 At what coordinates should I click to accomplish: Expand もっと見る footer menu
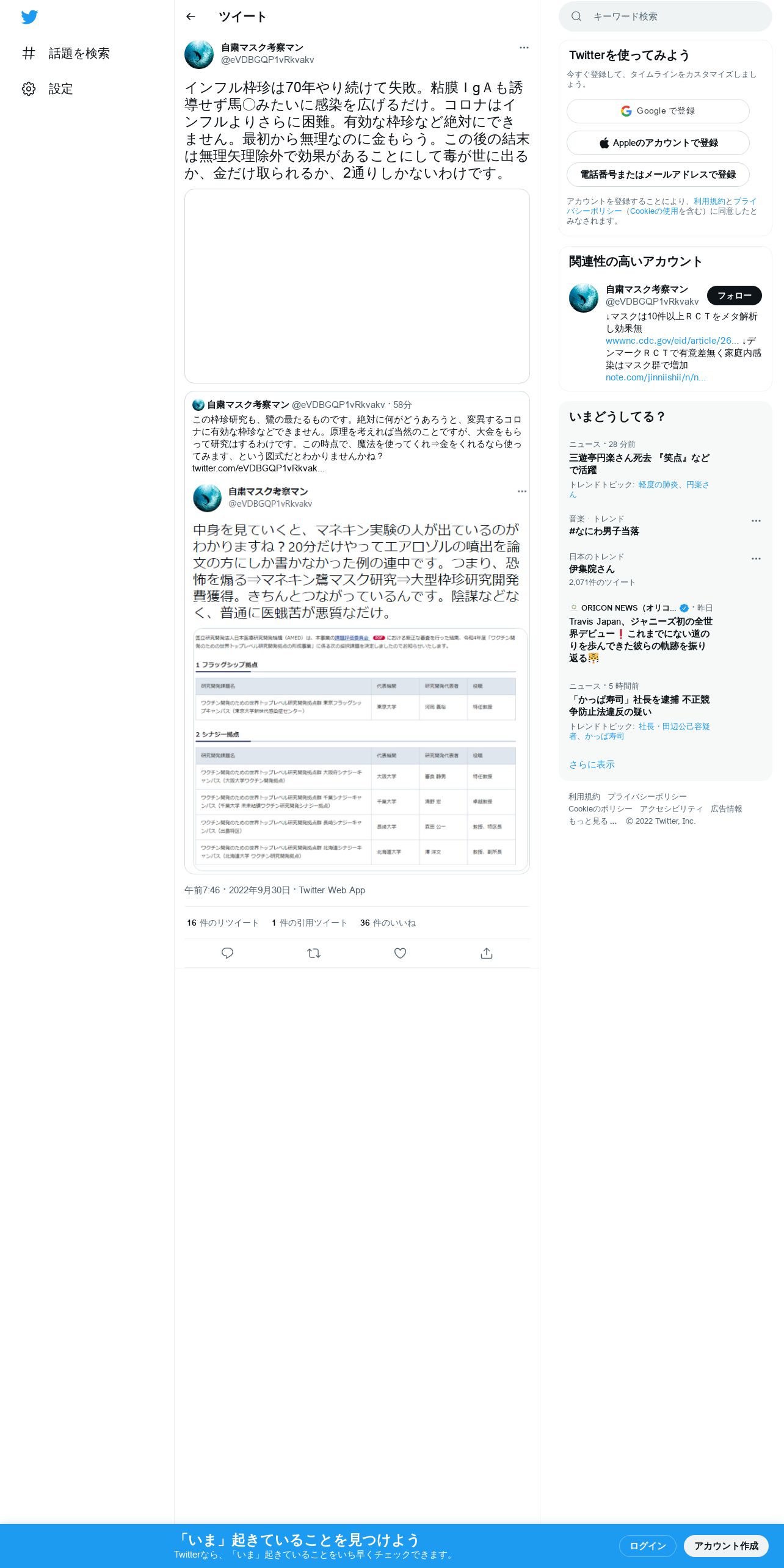593,821
